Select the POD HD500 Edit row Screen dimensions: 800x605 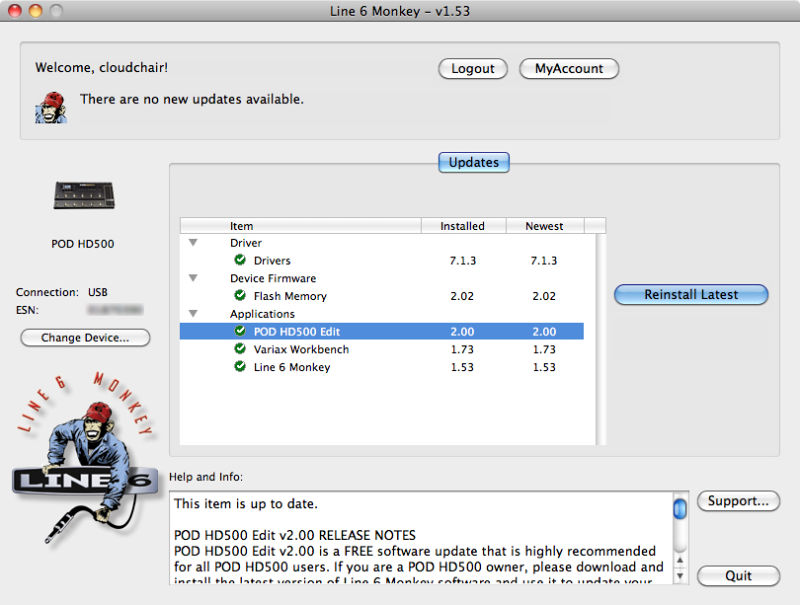[382, 331]
